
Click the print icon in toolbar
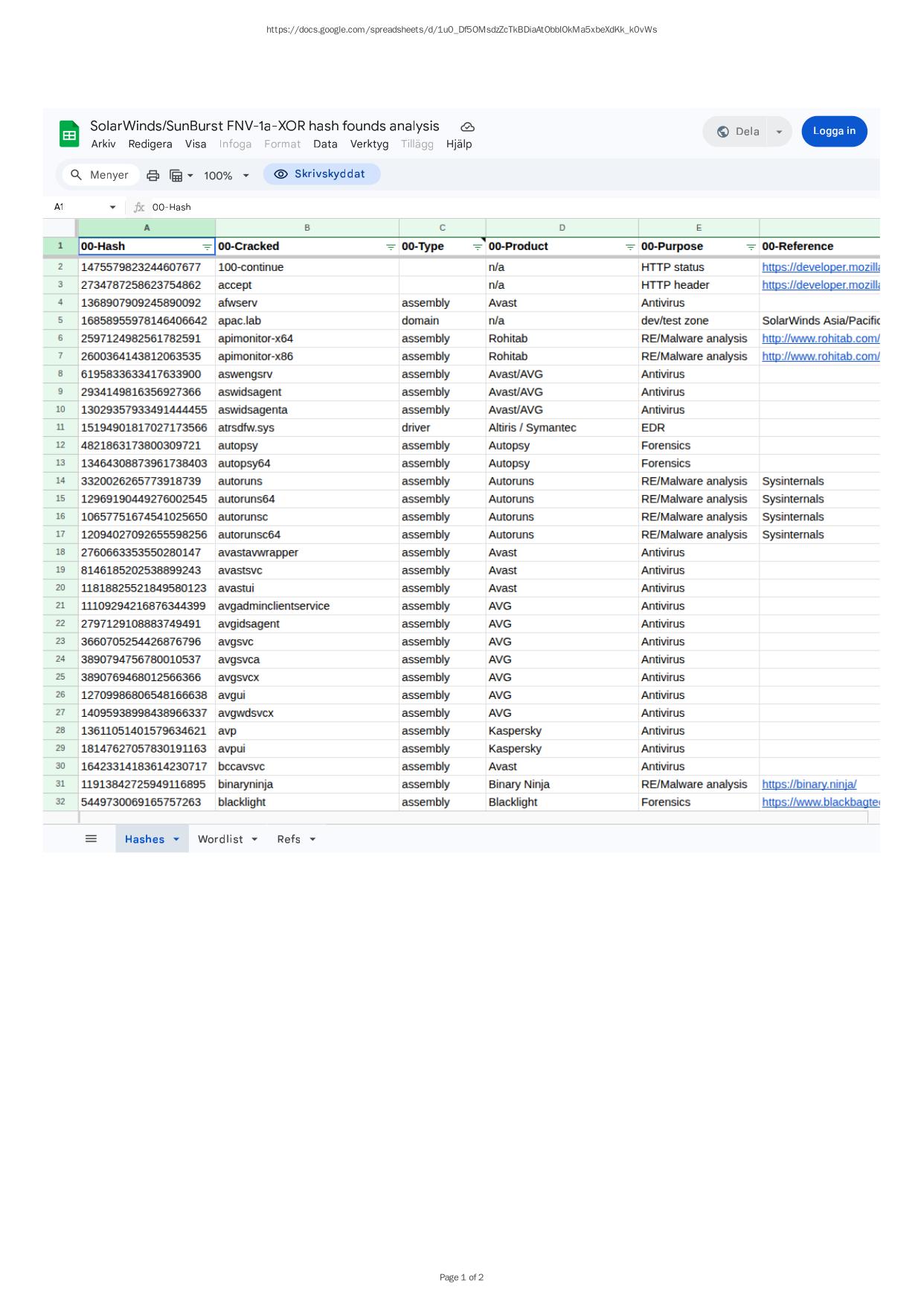point(153,176)
